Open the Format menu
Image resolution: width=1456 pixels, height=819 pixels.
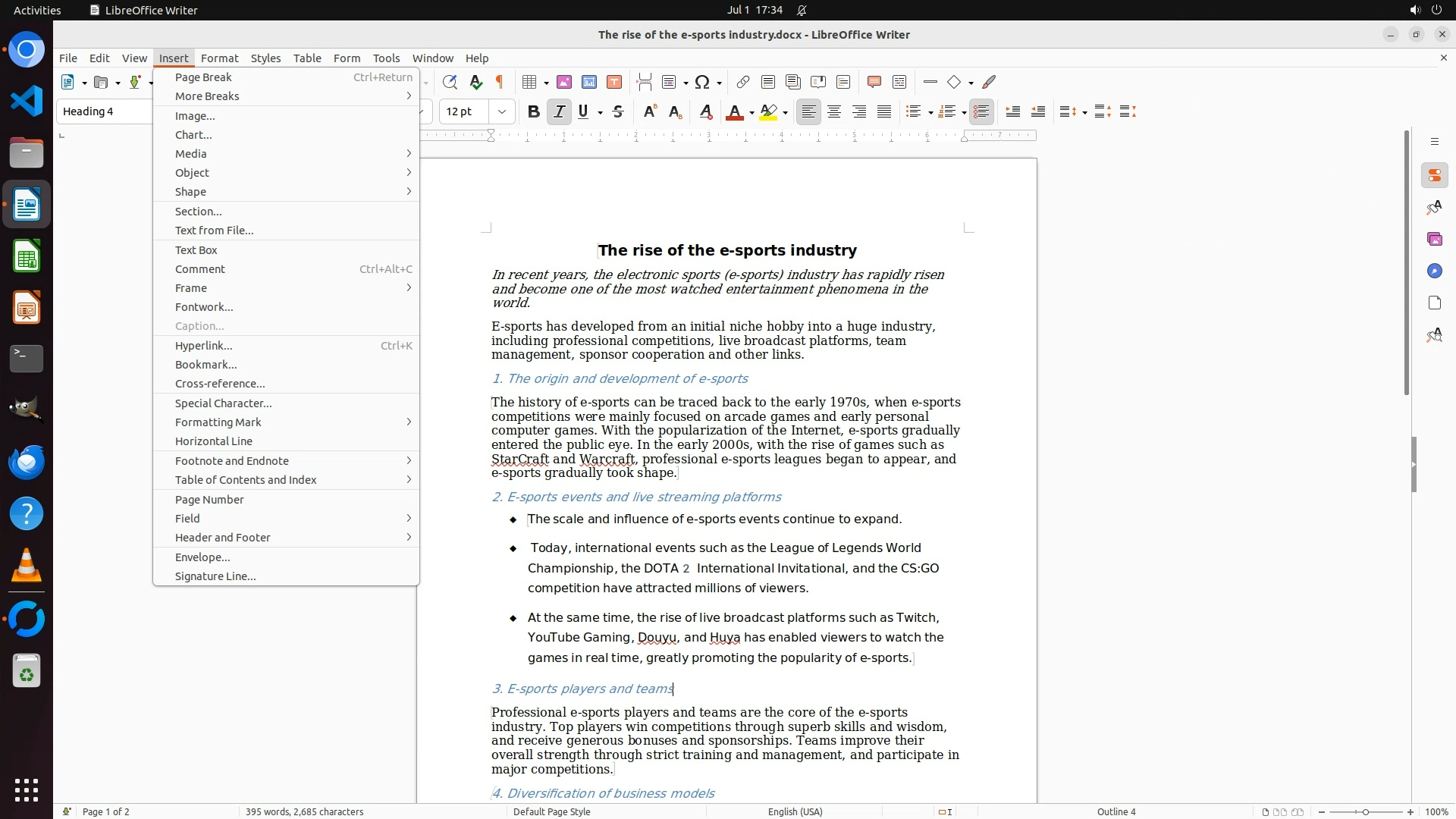tap(219, 58)
